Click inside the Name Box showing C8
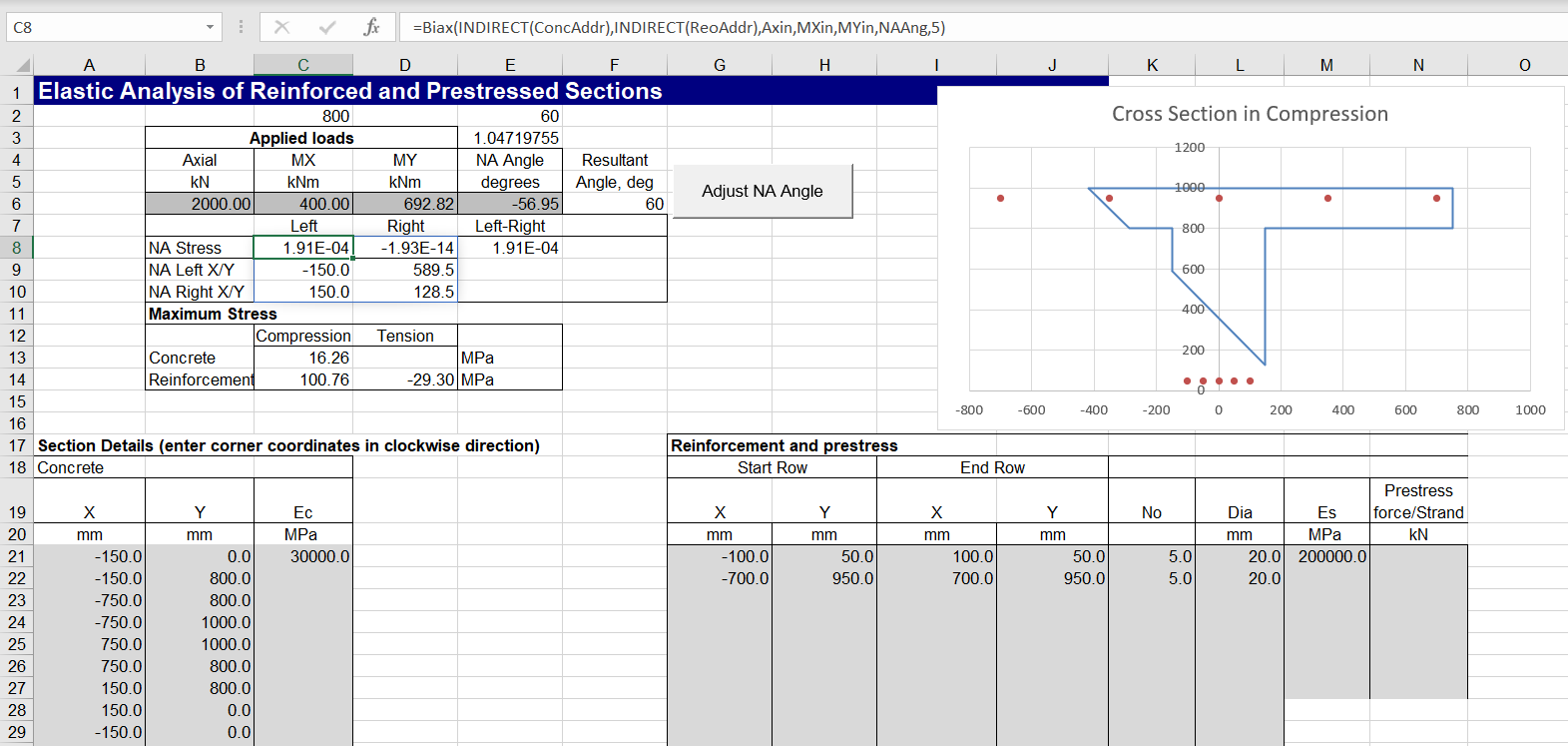1568x746 pixels. (x=100, y=27)
